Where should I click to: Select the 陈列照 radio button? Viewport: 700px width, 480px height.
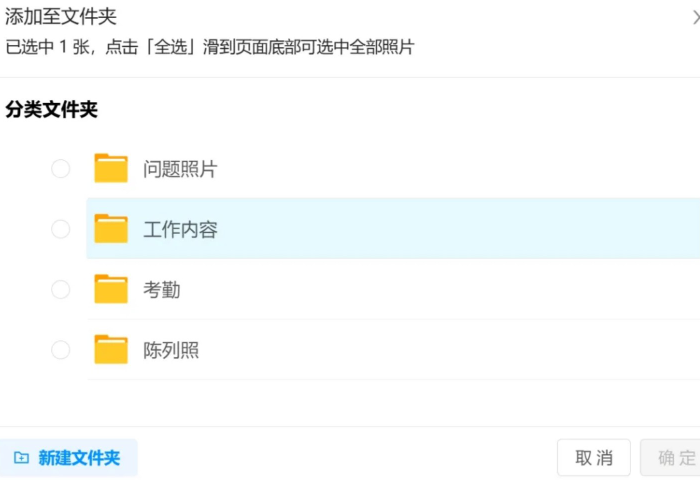click(x=60, y=350)
